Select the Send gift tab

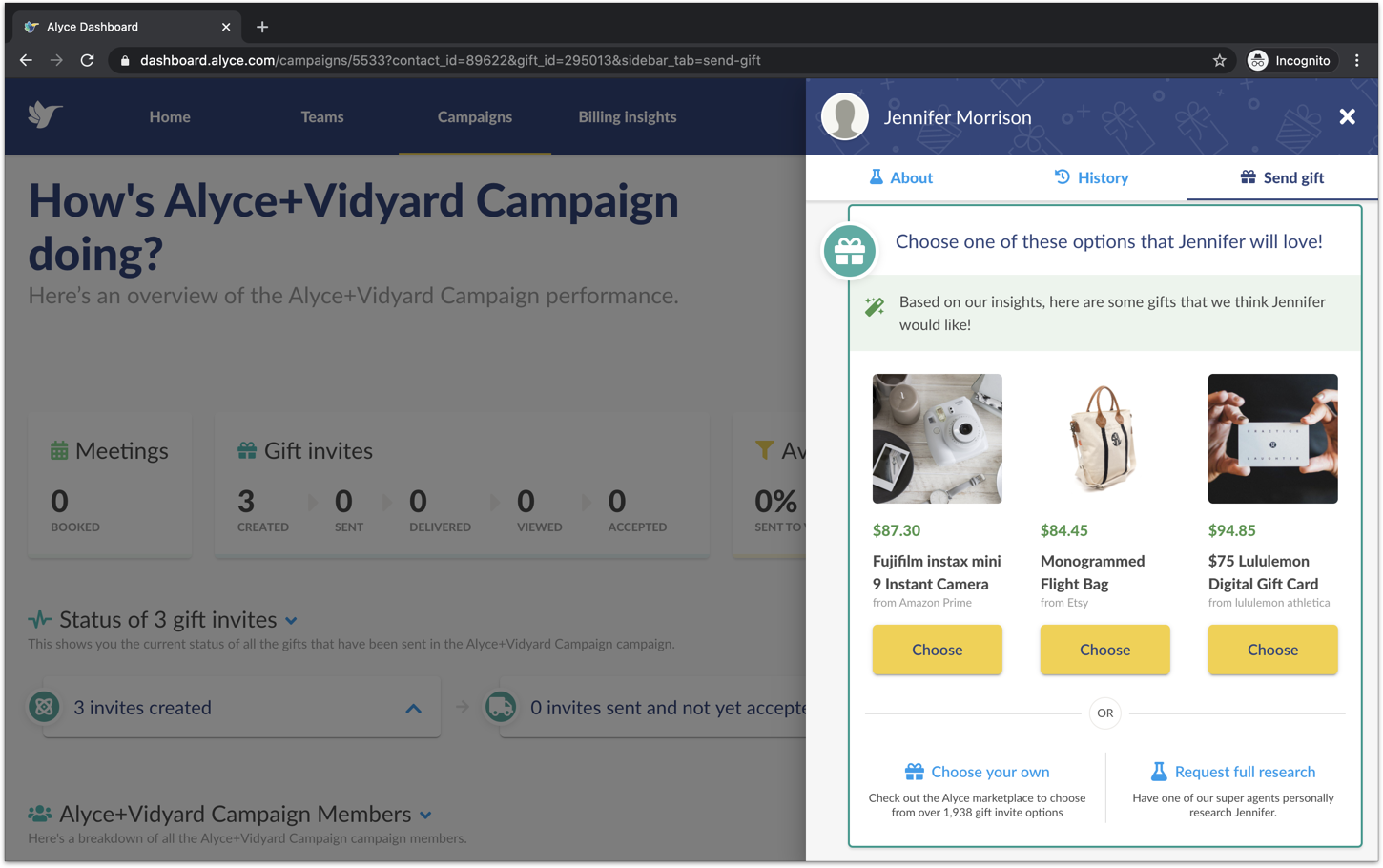[1282, 177]
